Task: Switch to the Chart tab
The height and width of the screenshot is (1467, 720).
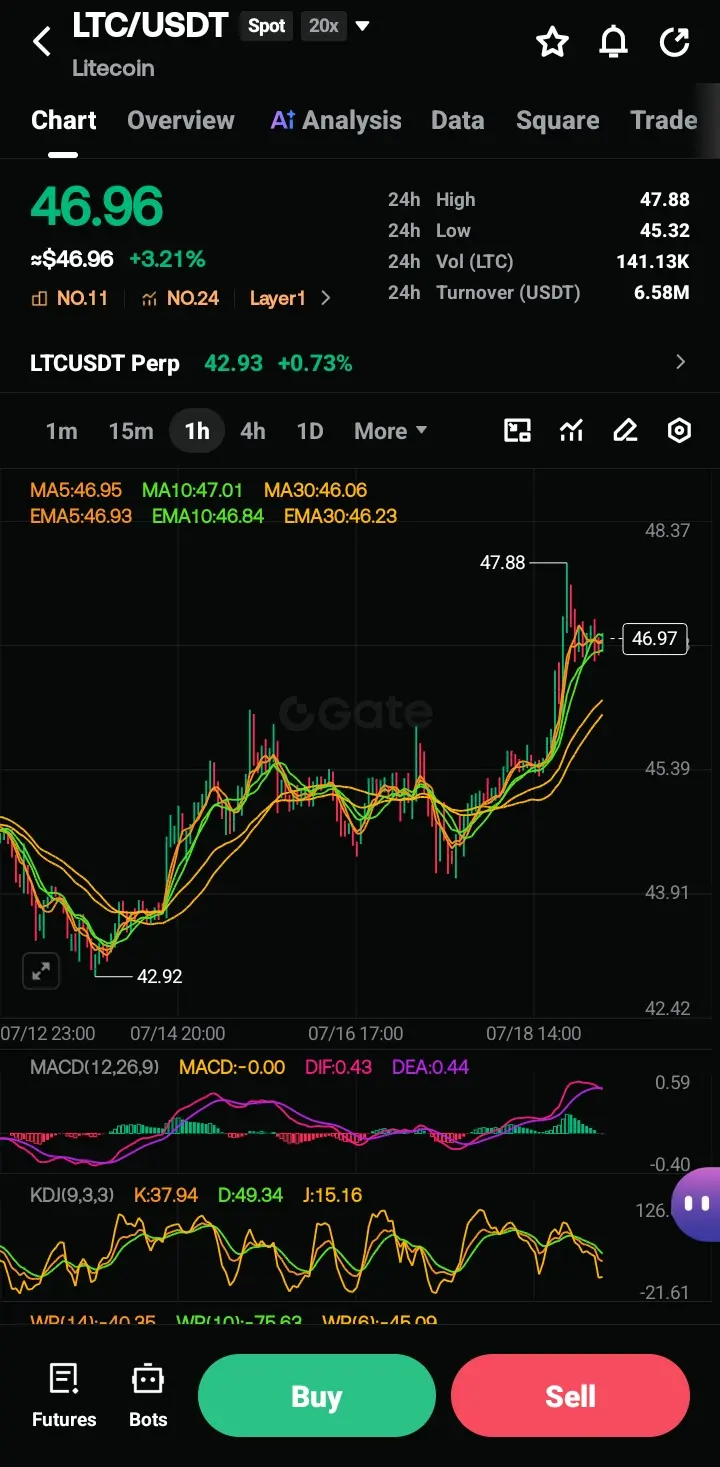Action: pos(64,121)
